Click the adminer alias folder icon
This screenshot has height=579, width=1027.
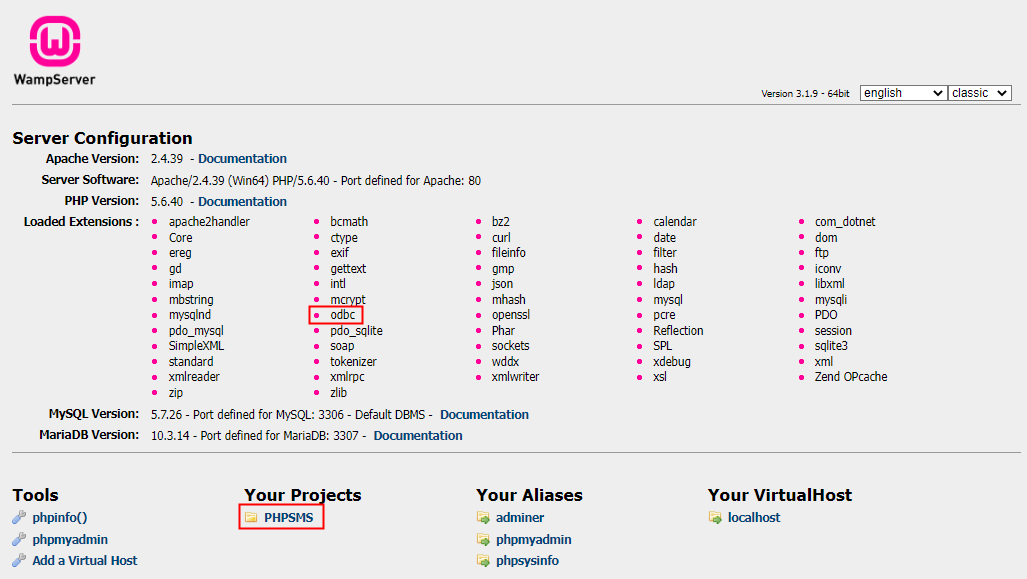pos(484,518)
